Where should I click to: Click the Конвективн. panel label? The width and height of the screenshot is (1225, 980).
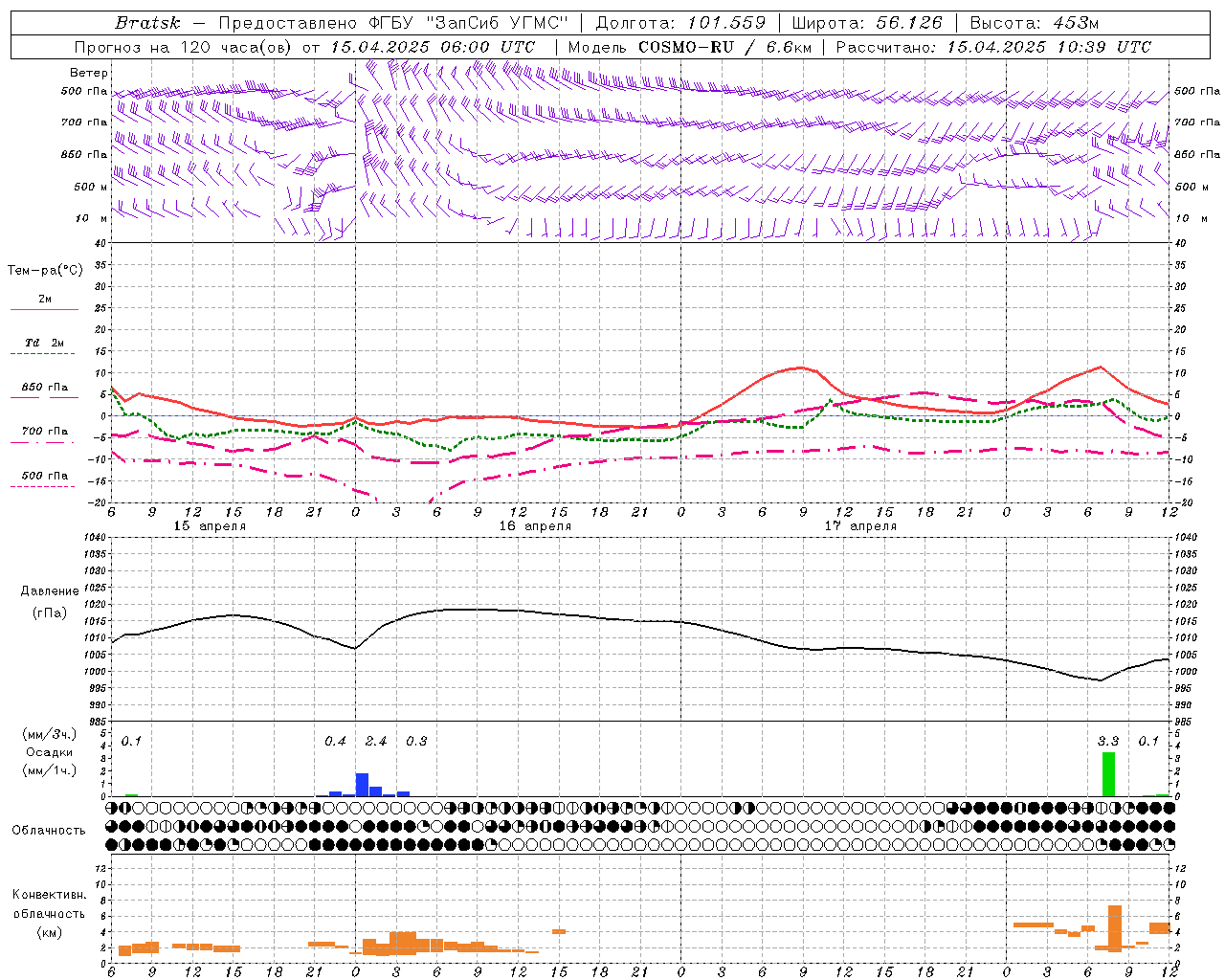49,896
